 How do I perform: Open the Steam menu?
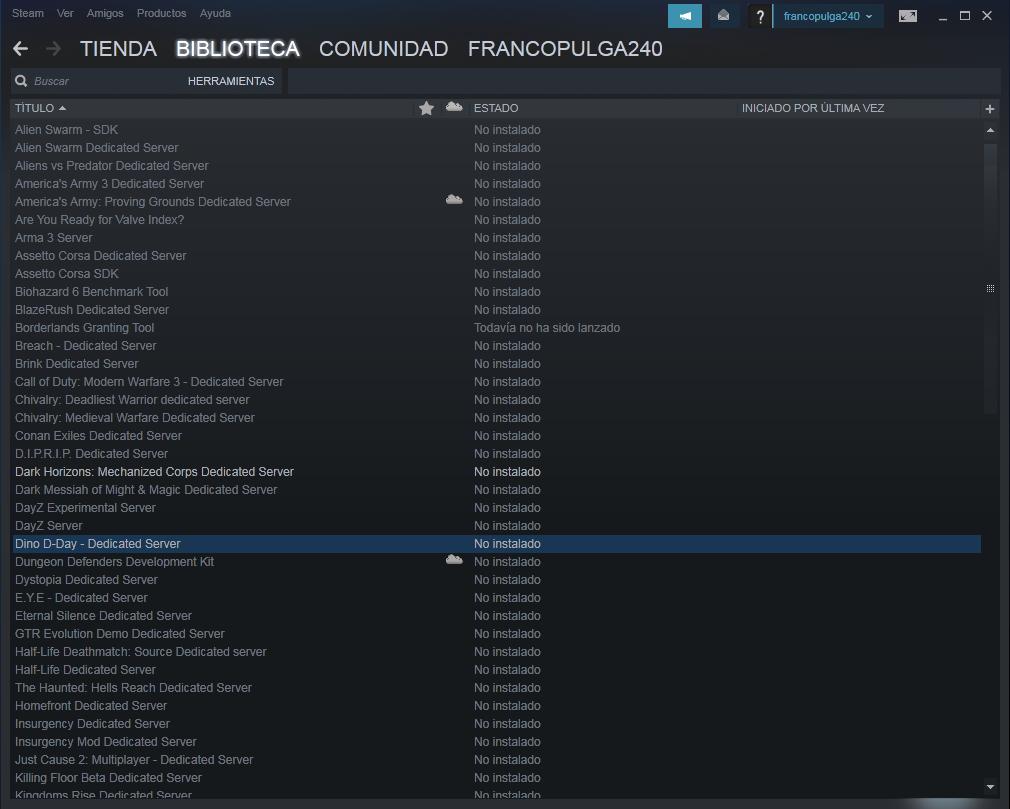click(28, 13)
